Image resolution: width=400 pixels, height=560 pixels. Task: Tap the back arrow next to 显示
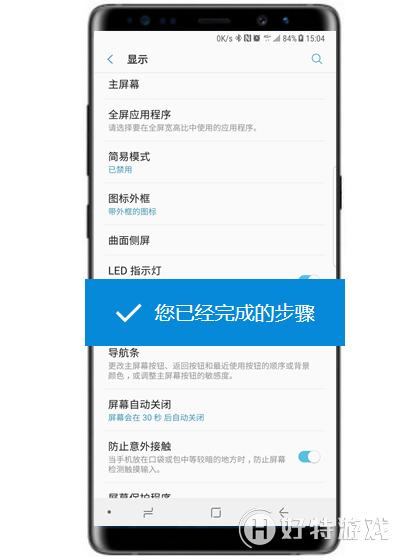click(x=111, y=59)
